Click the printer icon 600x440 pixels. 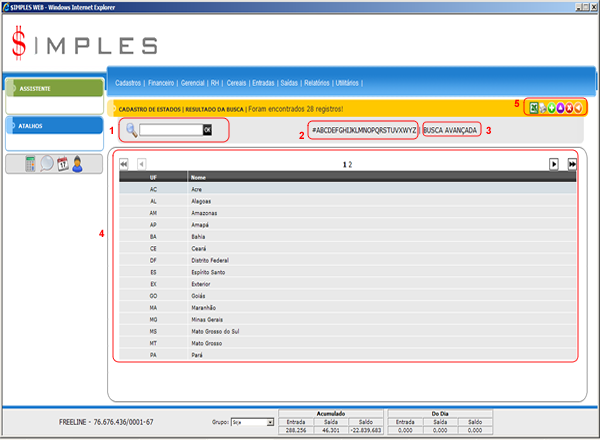[543, 107]
